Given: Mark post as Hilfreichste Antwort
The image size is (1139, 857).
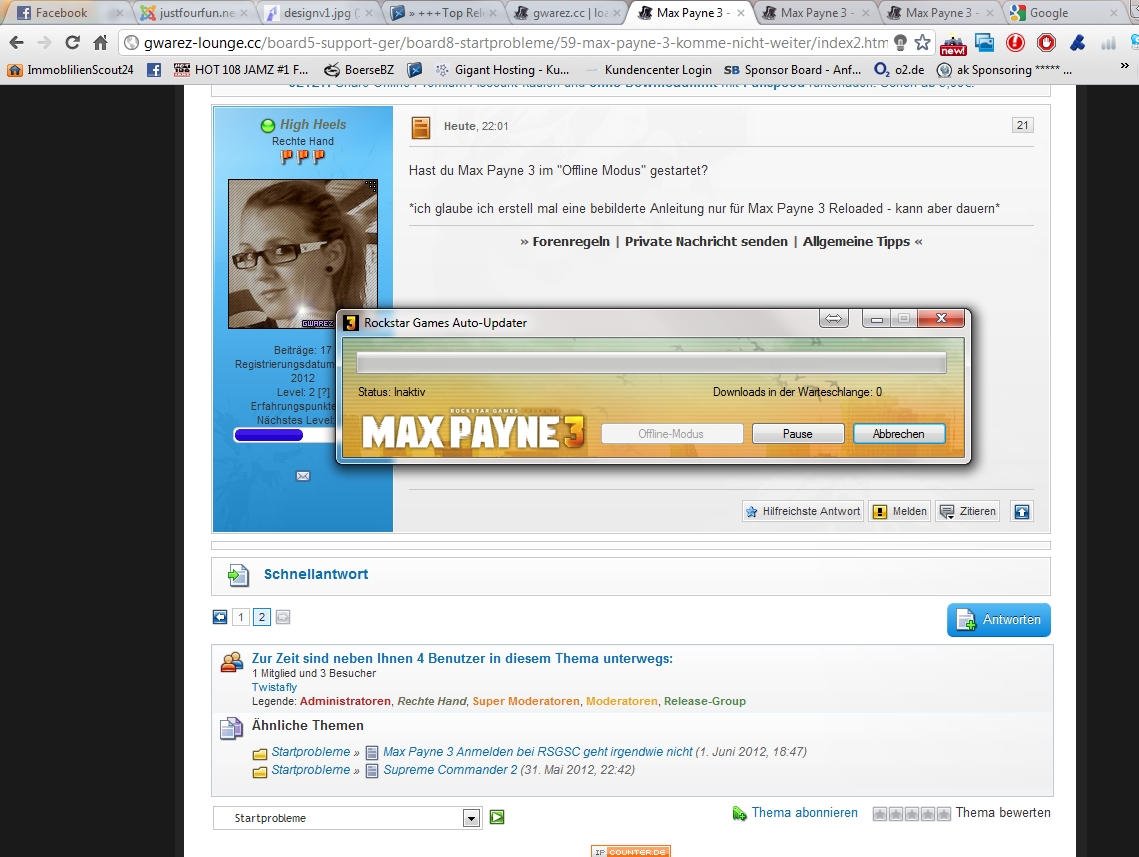Looking at the screenshot, I should [x=802, y=511].
